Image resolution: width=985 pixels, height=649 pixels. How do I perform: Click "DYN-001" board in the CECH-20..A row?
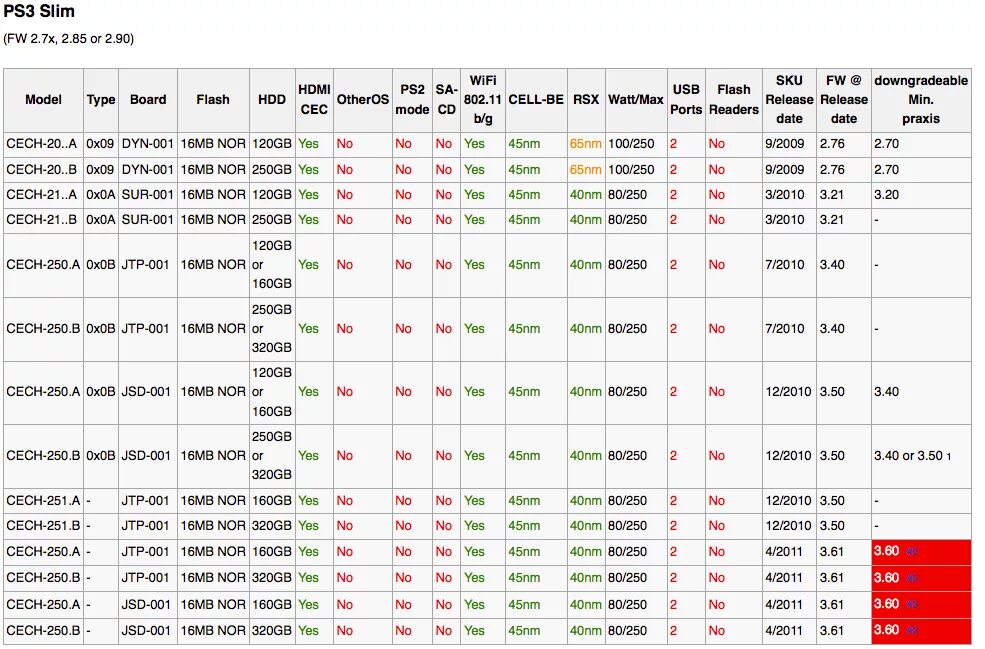click(x=148, y=144)
